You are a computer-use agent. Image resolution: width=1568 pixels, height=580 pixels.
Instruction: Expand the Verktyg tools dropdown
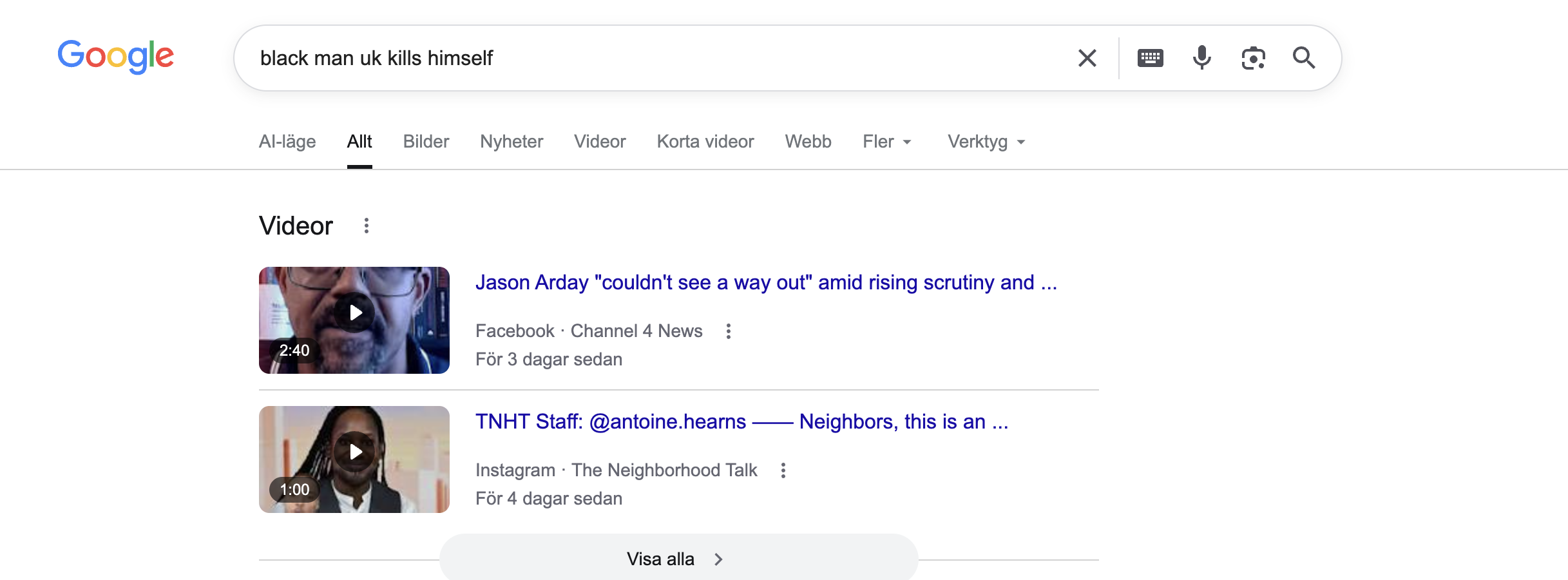point(986,142)
